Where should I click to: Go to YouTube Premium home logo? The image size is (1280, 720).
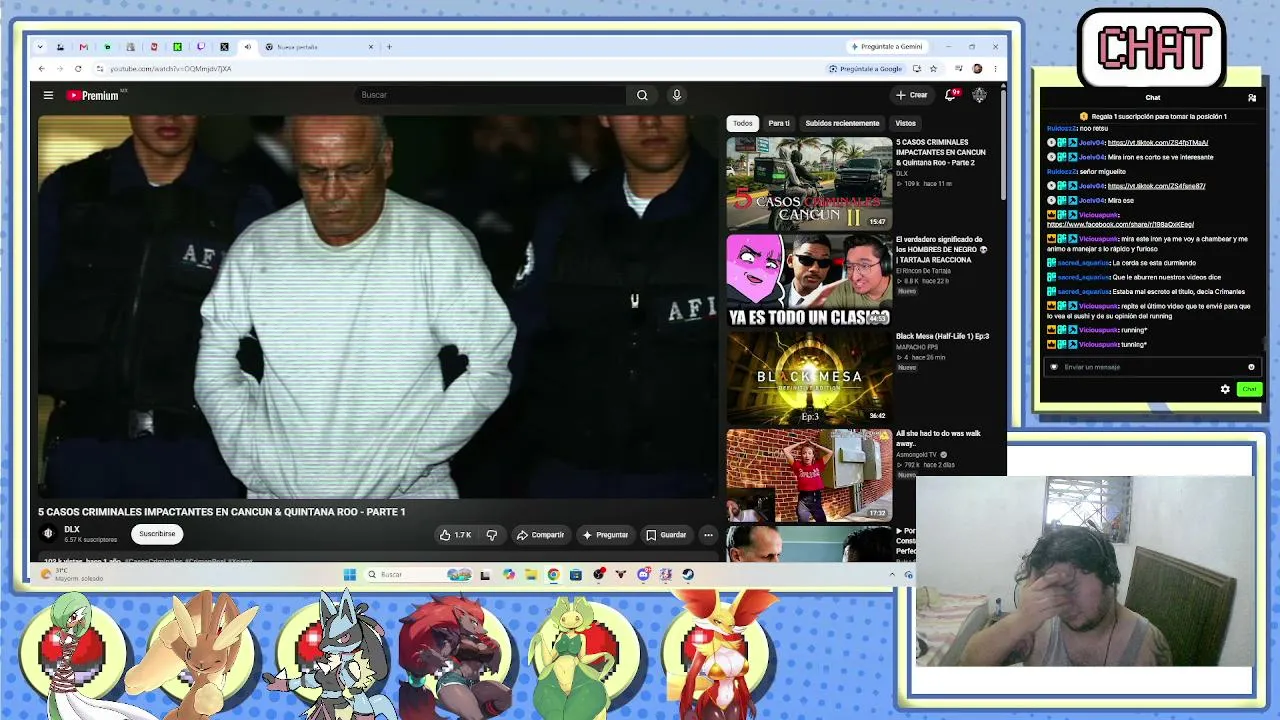click(x=93, y=95)
